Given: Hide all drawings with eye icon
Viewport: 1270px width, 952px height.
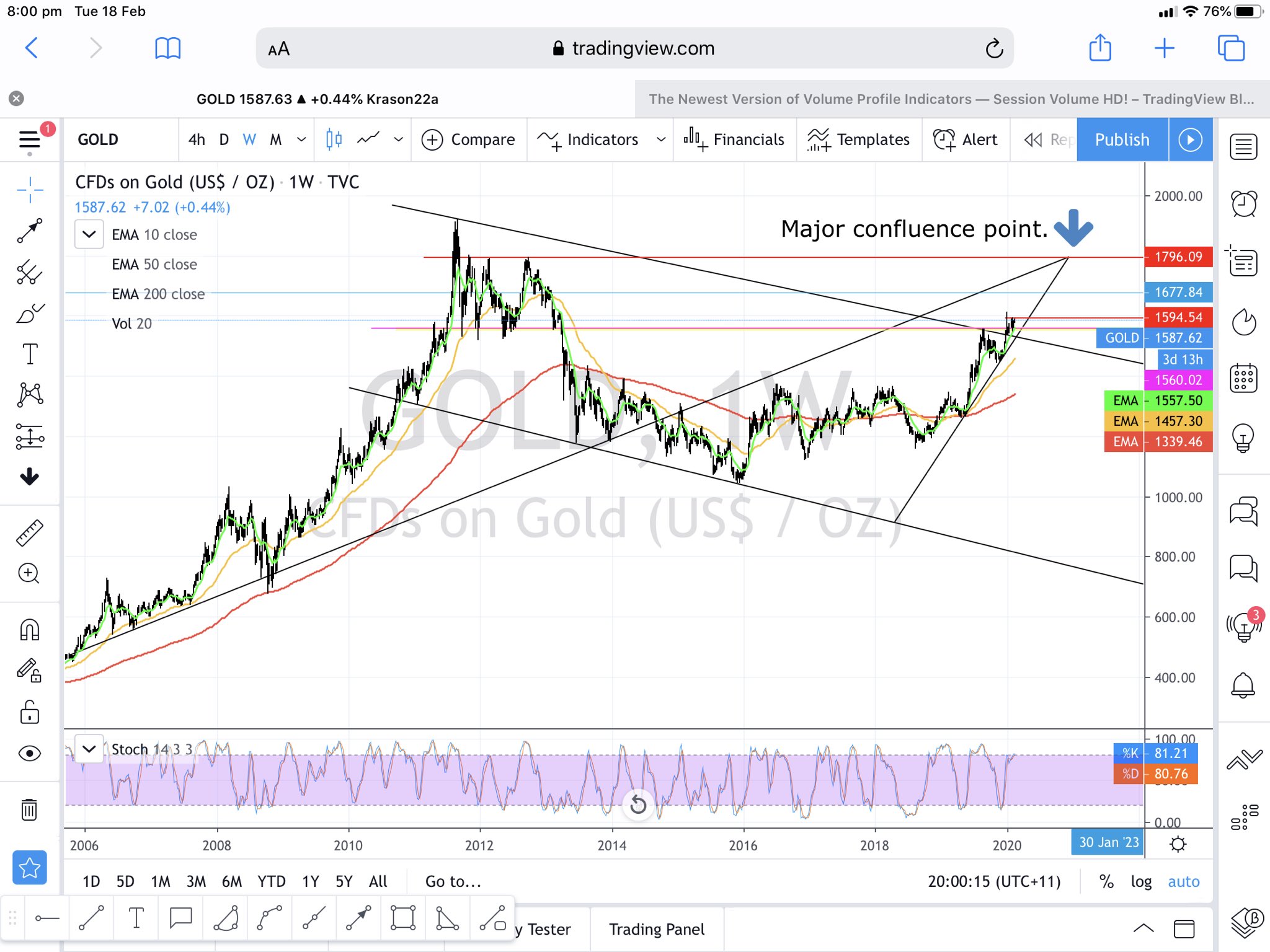Looking at the screenshot, I should point(29,754).
